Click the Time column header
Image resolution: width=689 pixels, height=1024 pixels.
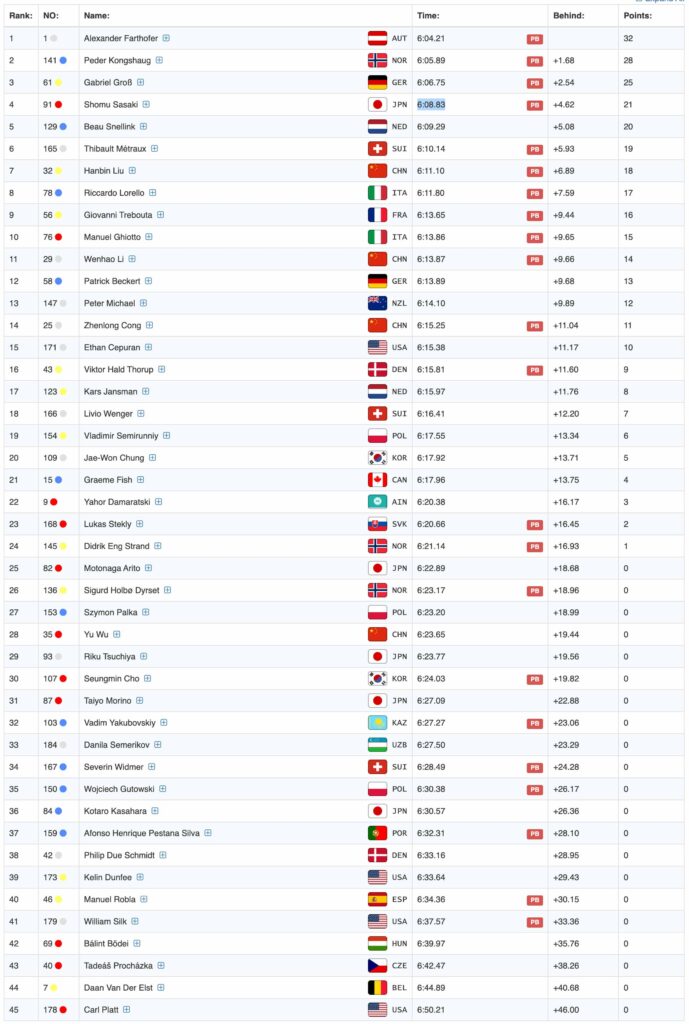428,16
